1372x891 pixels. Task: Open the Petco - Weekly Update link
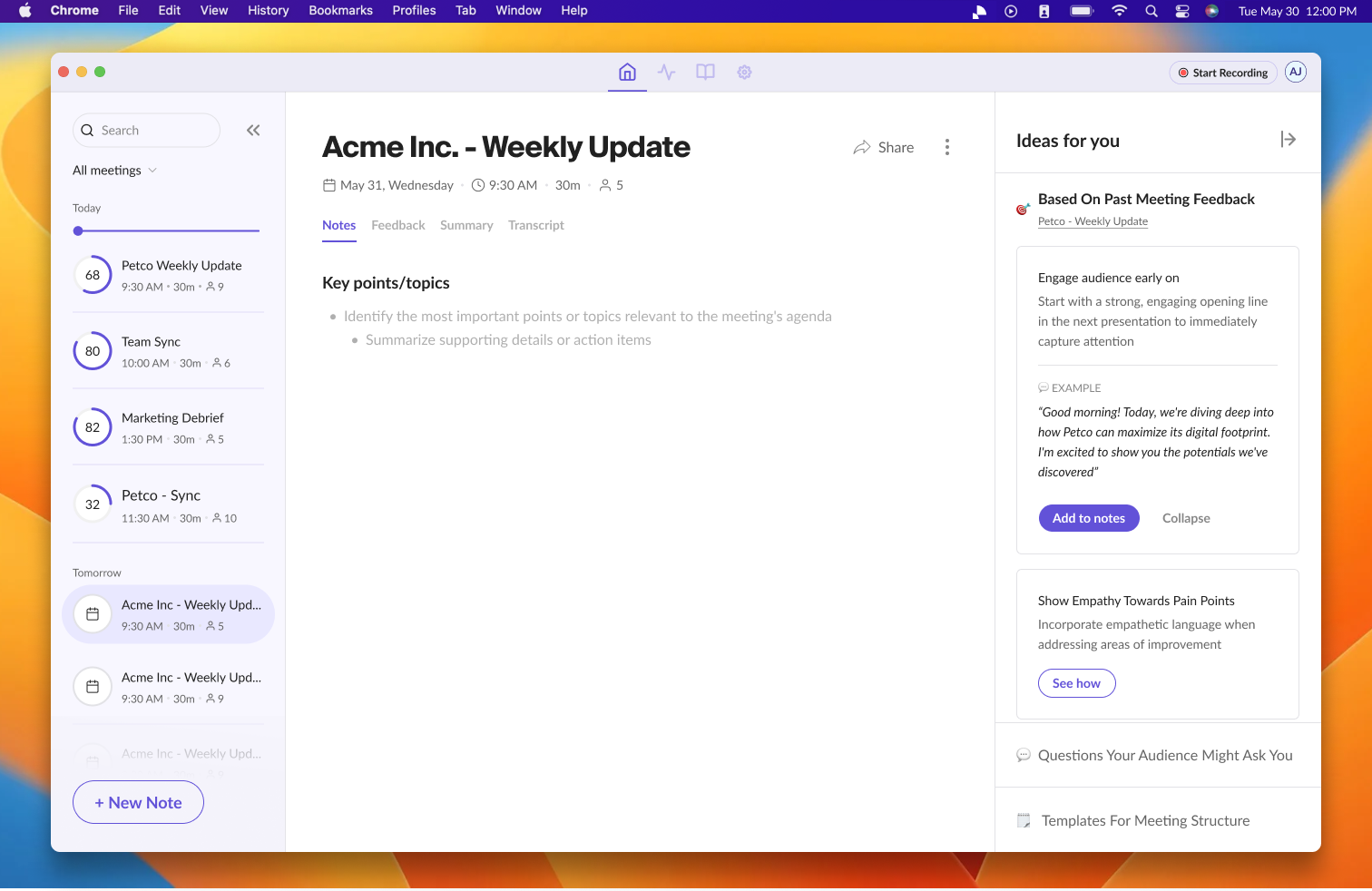(x=1093, y=221)
